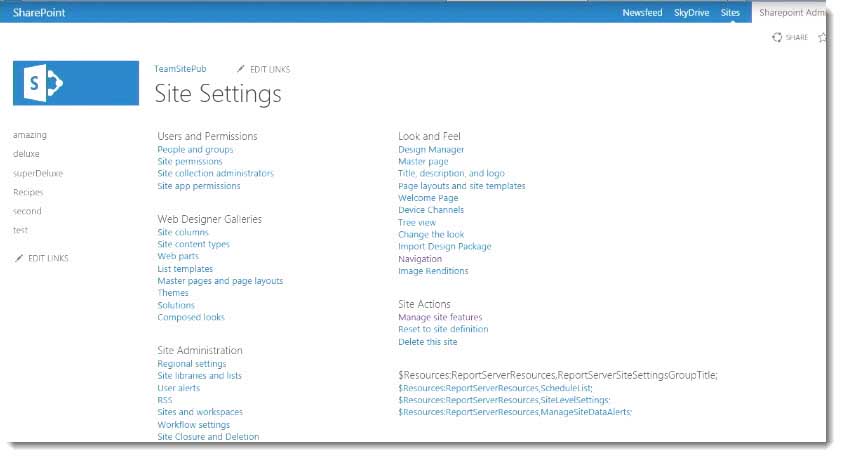Open the second sidebar link
841x457 pixels.
click(27, 211)
